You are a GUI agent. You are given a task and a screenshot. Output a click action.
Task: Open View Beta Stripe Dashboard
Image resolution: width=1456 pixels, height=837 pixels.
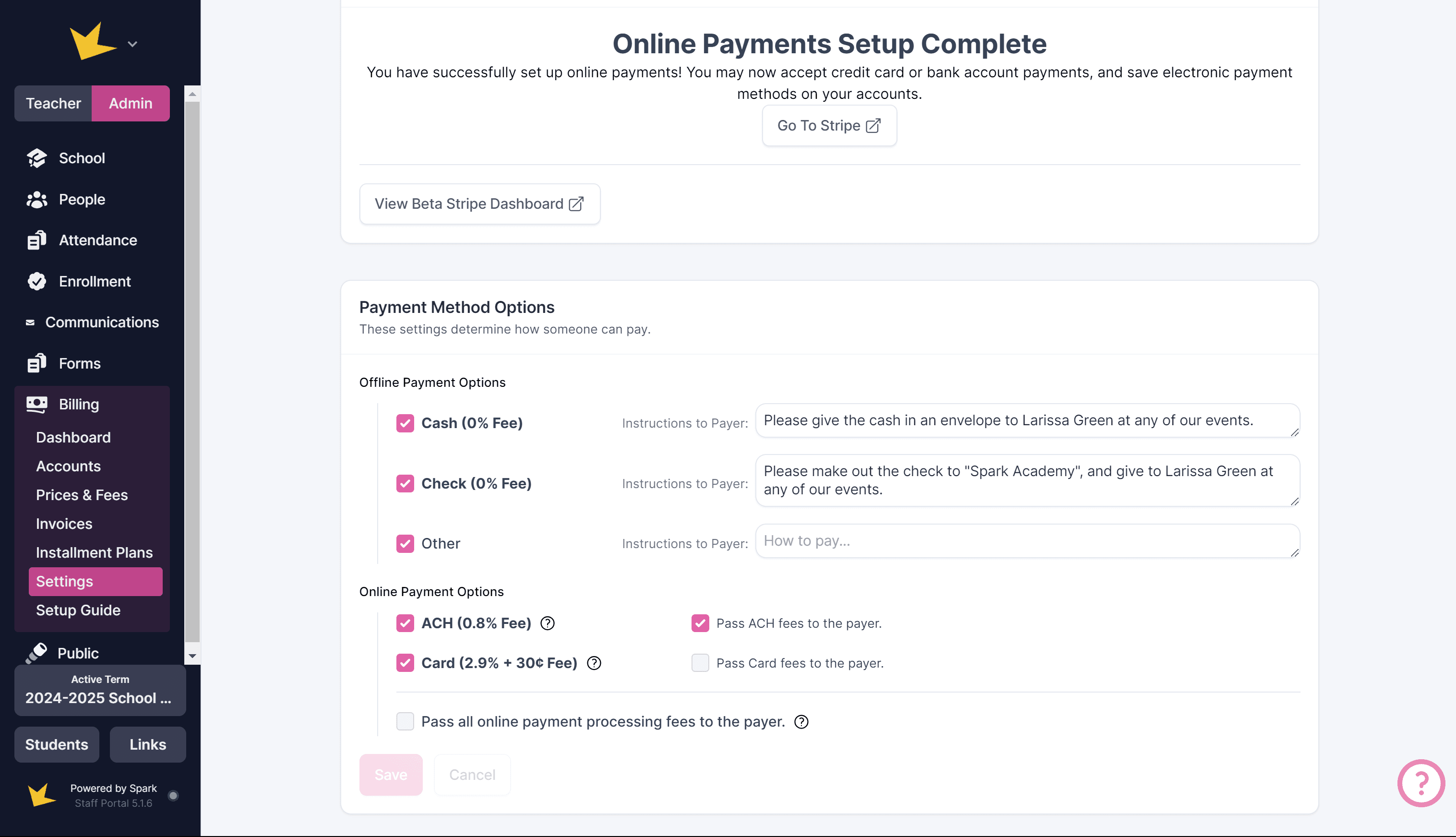pos(479,204)
